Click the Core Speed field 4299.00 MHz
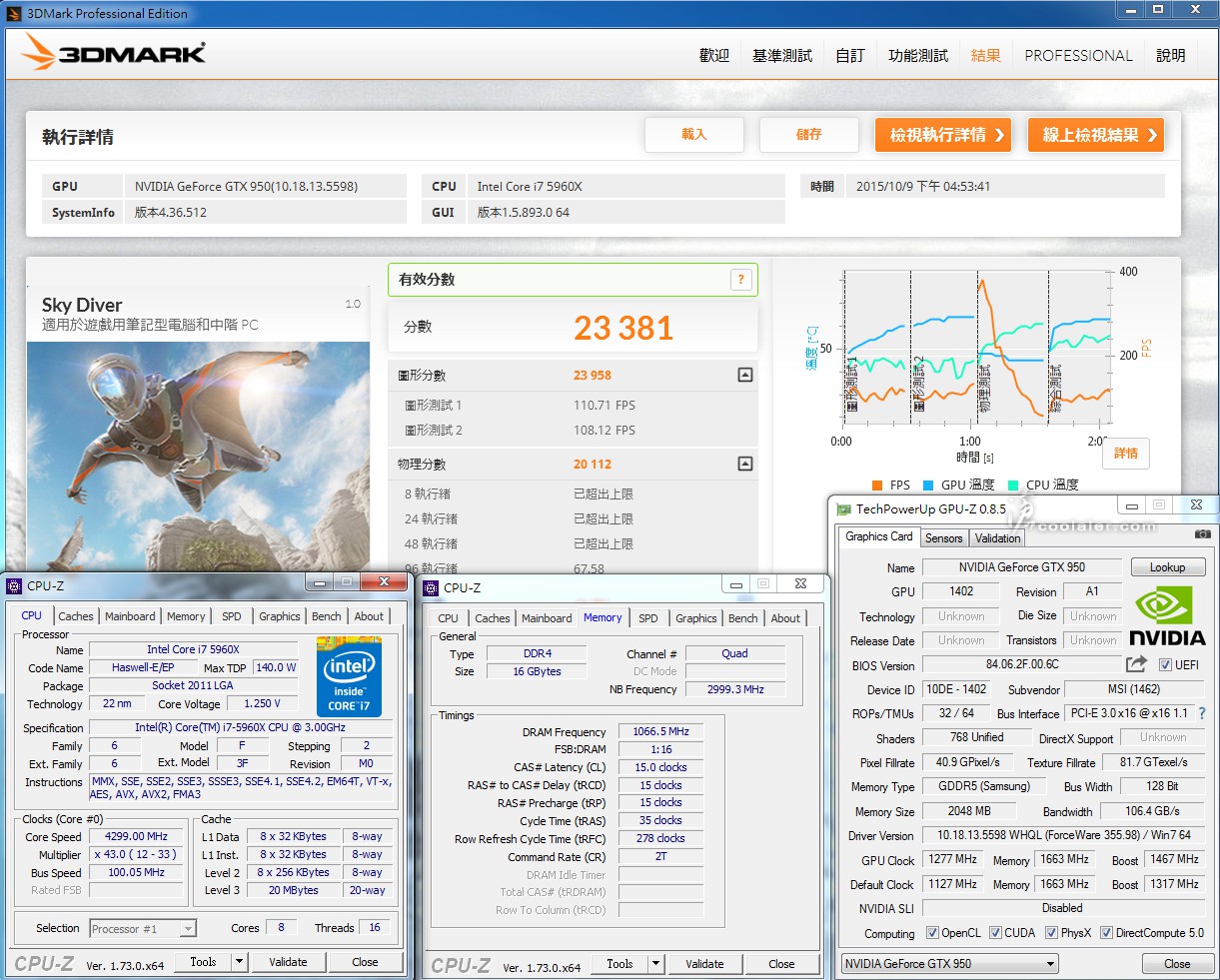The width and height of the screenshot is (1220, 980). (138, 837)
